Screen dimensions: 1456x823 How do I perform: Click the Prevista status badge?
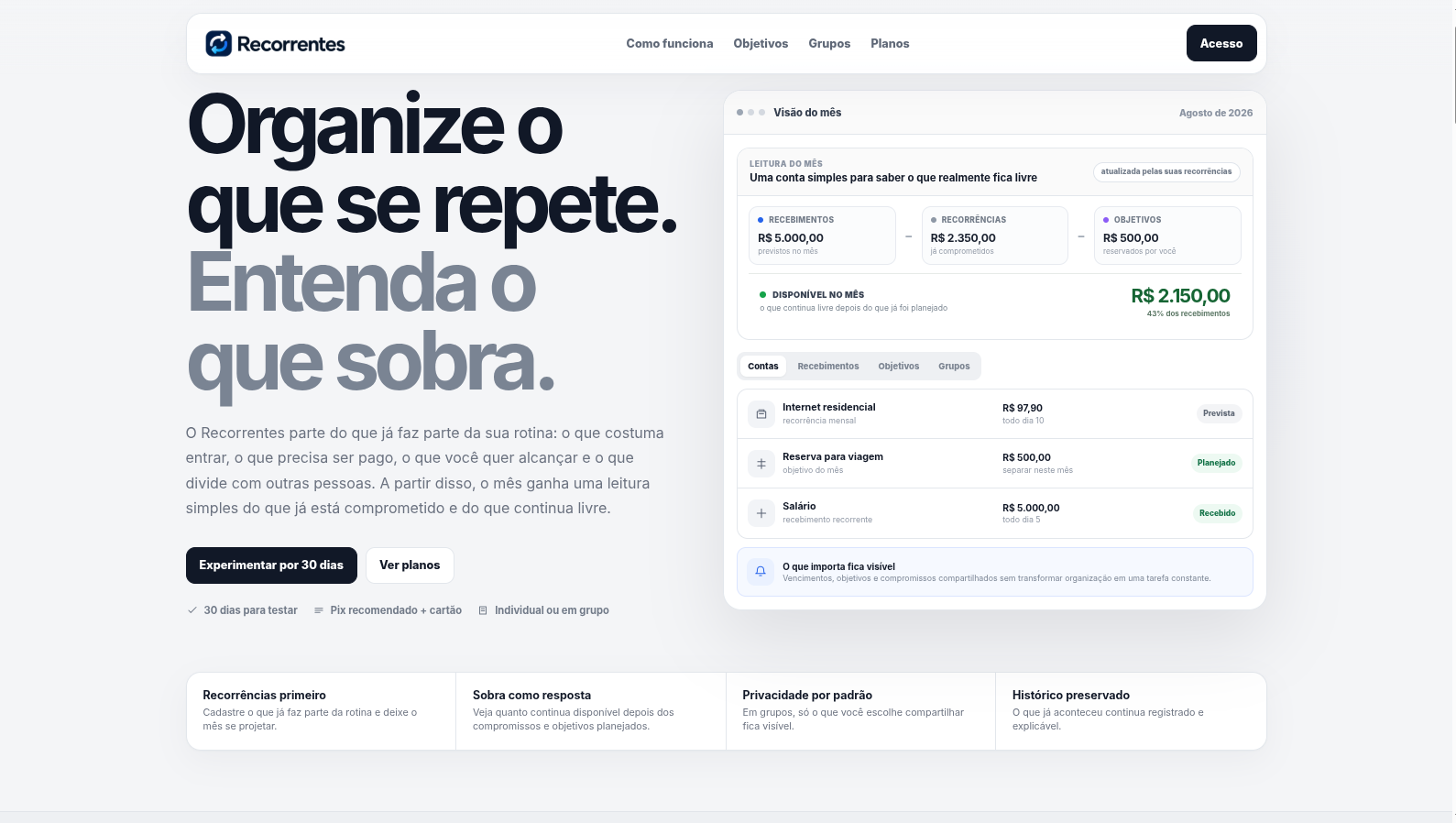(x=1219, y=413)
